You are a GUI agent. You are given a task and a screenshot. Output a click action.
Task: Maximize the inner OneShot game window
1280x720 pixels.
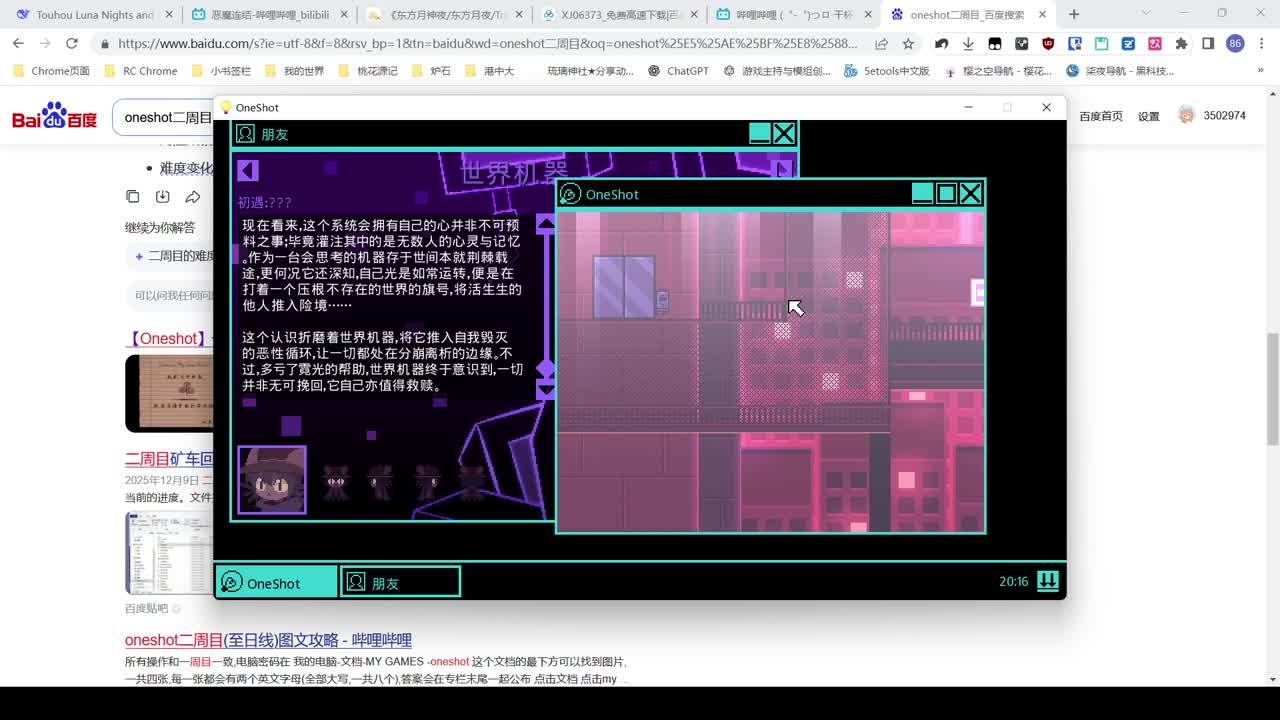946,194
